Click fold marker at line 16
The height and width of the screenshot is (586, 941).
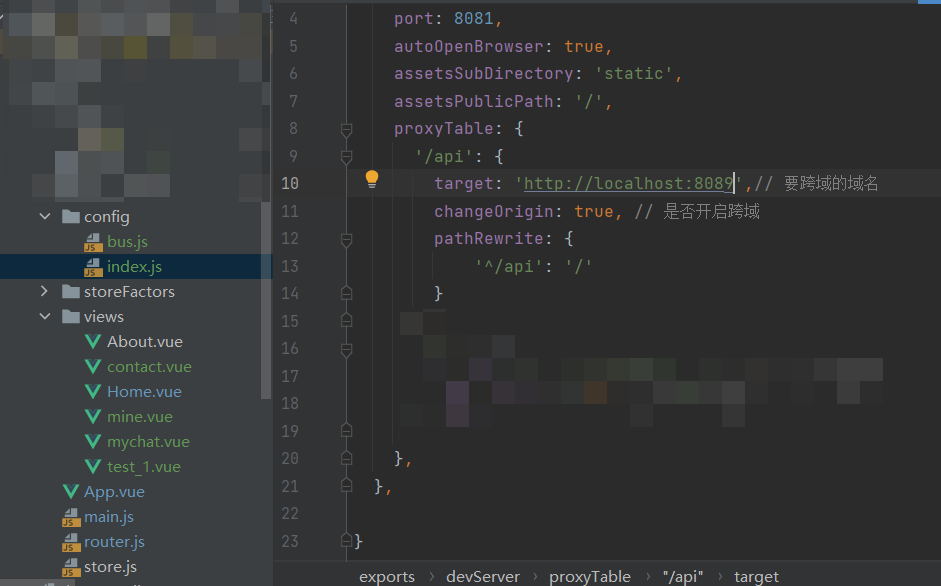coord(346,349)
